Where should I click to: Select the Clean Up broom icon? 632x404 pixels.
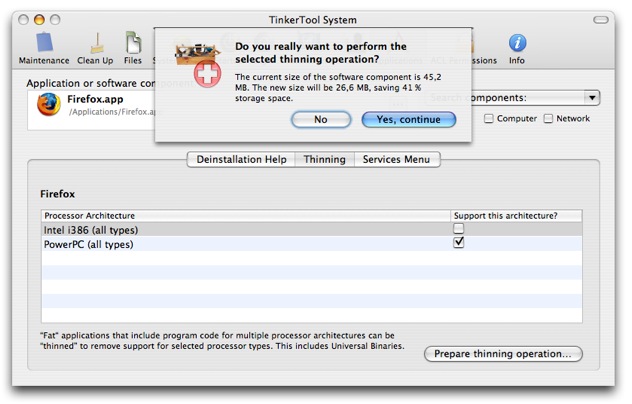pyautogui.click(x=96, y=43)
